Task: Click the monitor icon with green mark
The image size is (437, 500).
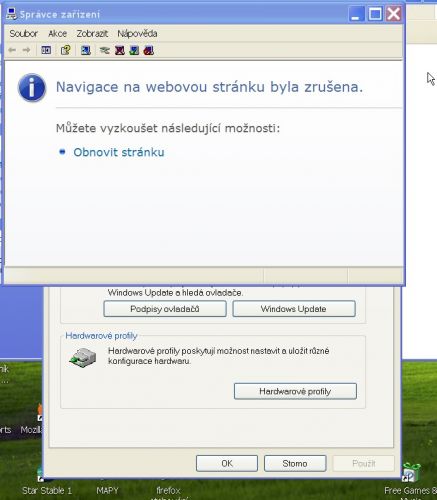Action: pos(134,50)
